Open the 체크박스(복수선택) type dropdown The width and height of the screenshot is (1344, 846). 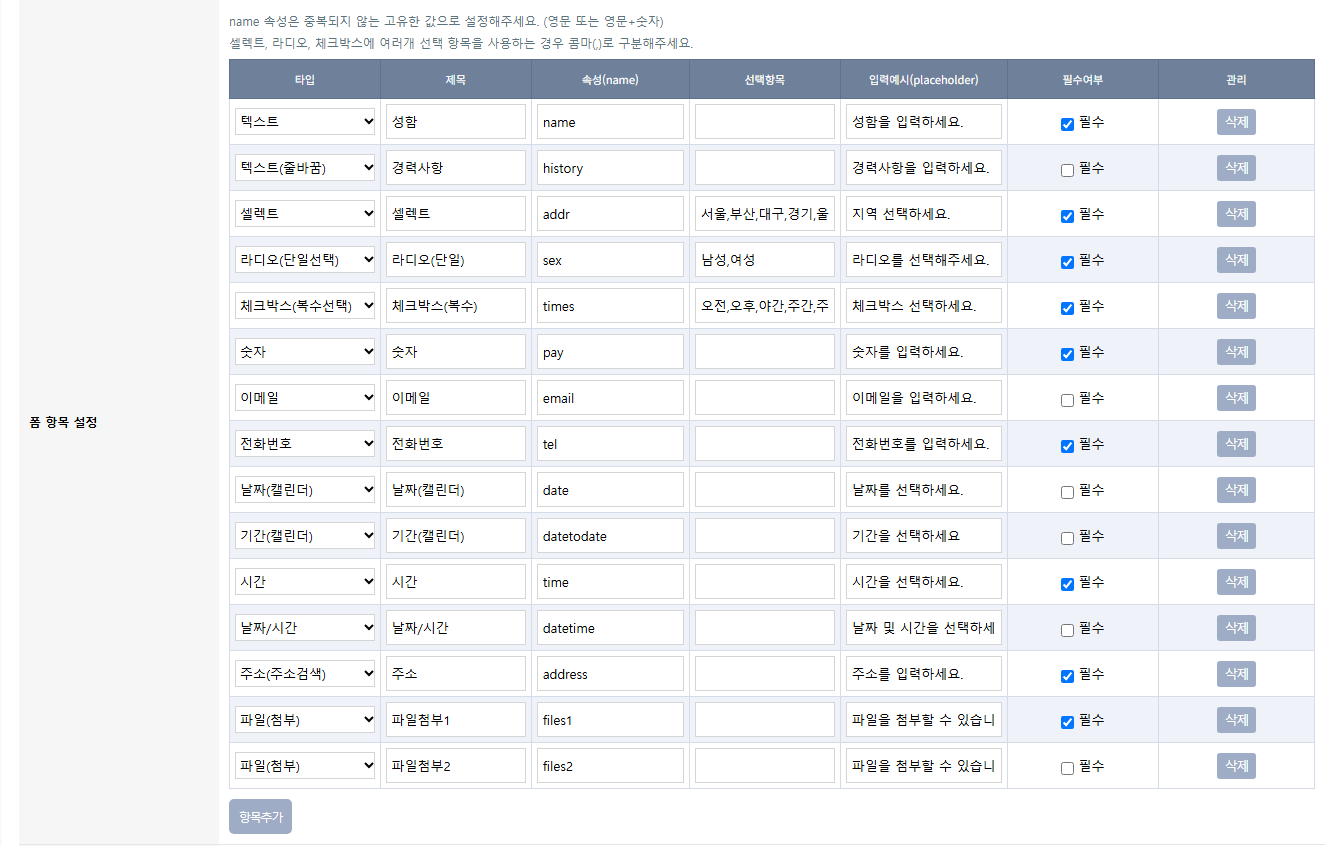coord(305,306)
